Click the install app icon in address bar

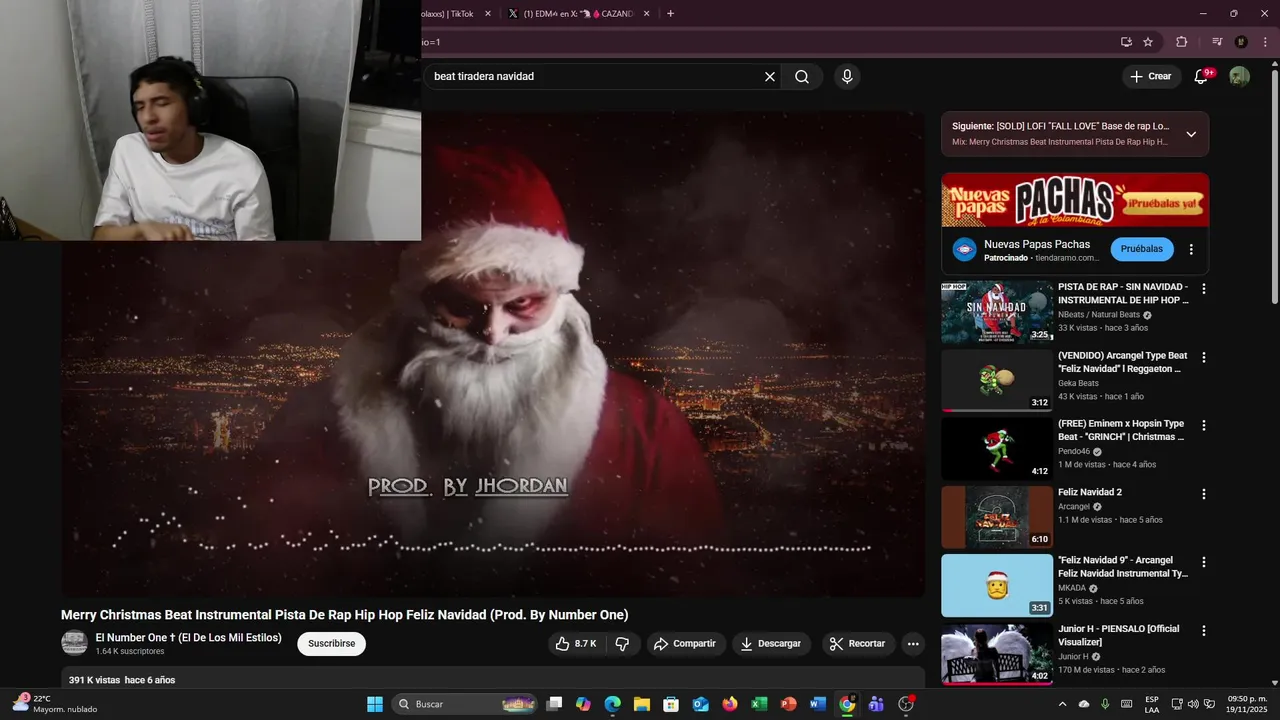[x=1126, y=42]
